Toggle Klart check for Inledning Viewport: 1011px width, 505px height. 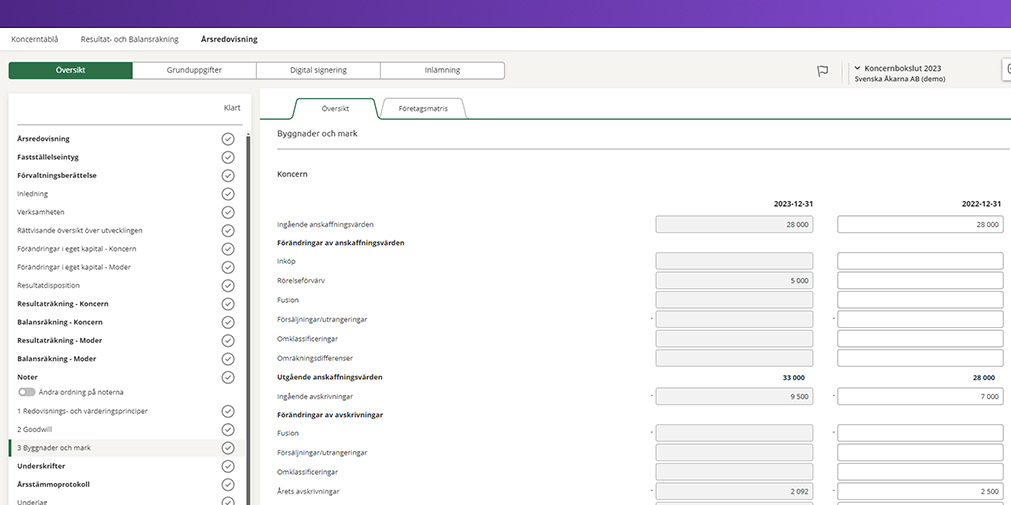coord(228,194)
